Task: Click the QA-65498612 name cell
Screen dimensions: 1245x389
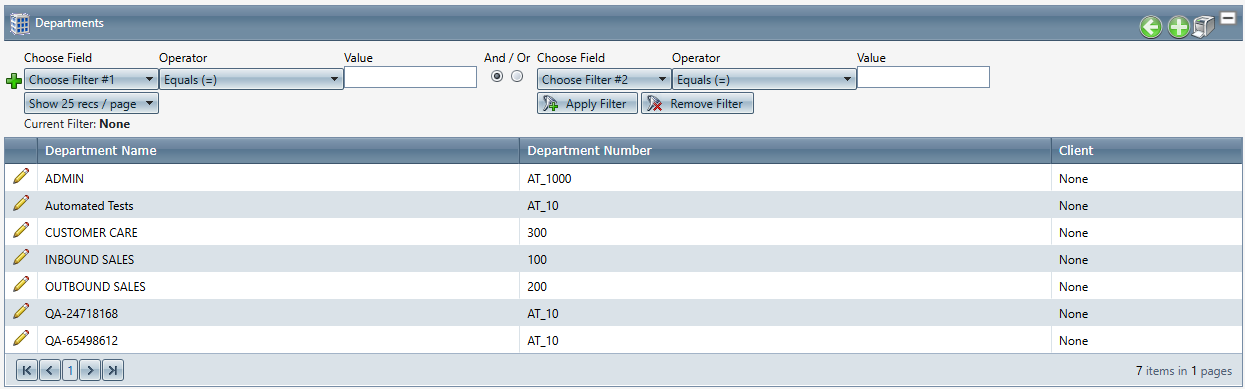Action: tap(278, 340)
